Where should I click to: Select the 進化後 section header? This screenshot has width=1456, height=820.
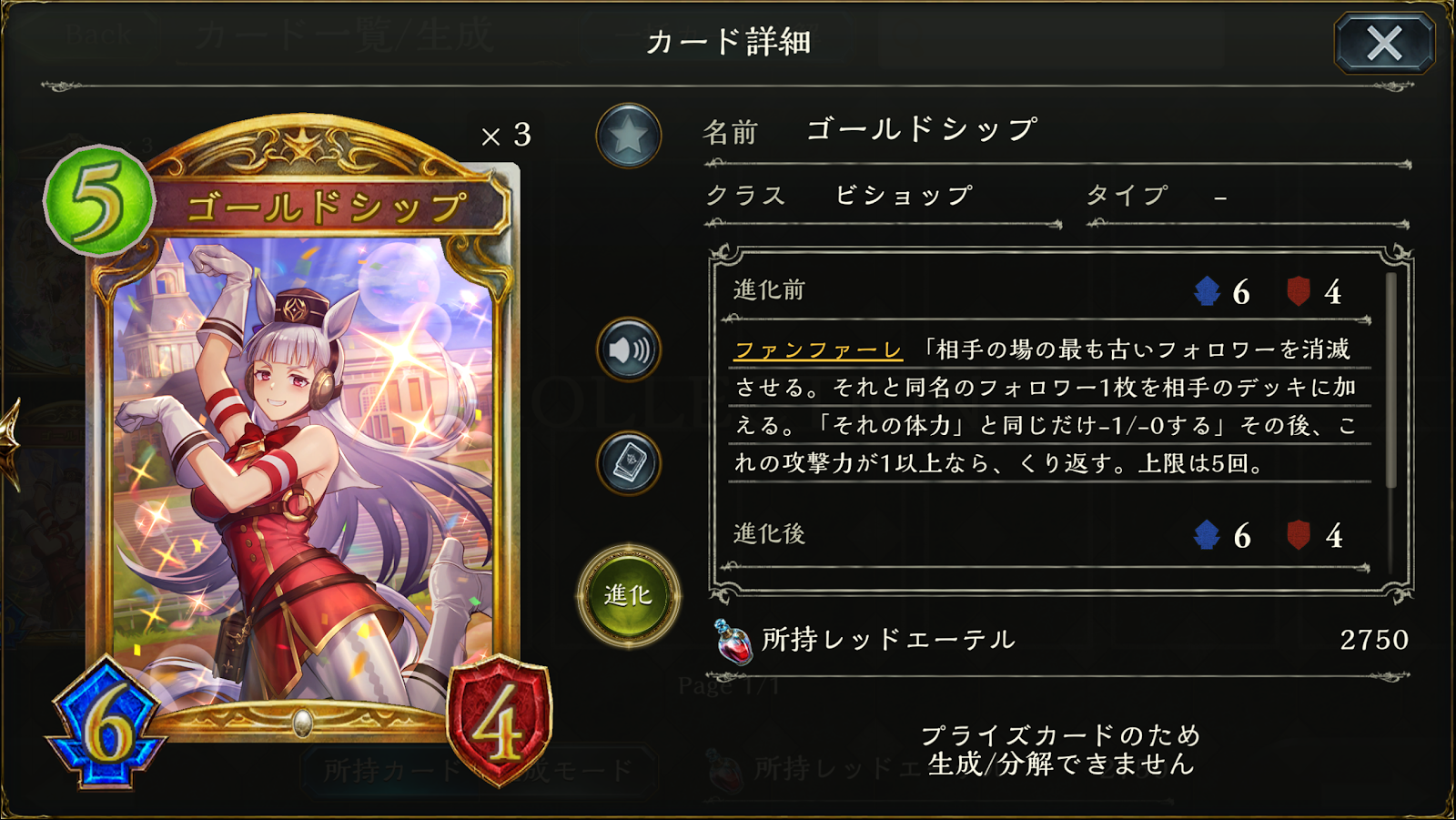(769, 534)
